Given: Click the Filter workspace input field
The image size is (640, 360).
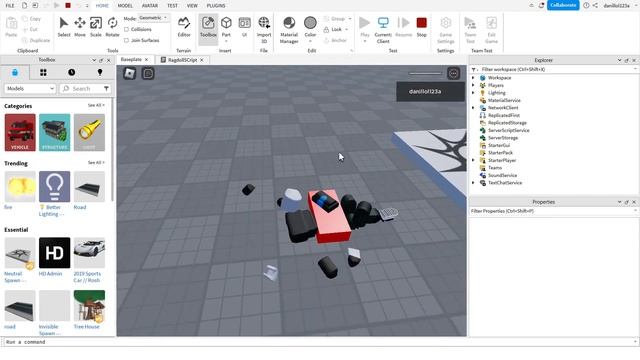Looking at the screenshot, I should [x=553, y=69].
